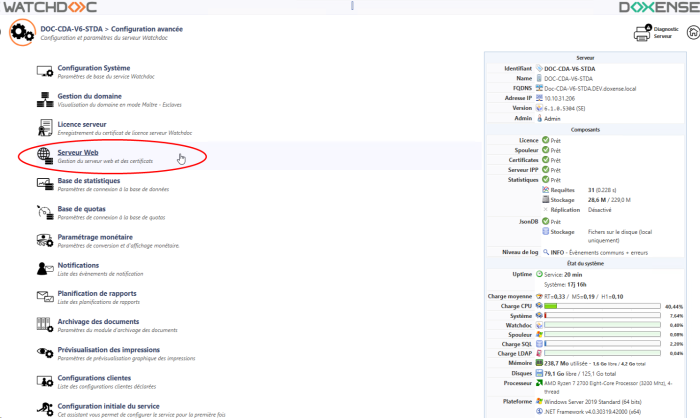
Task: Open Configurations clientes link
Action: pos(96,377)
